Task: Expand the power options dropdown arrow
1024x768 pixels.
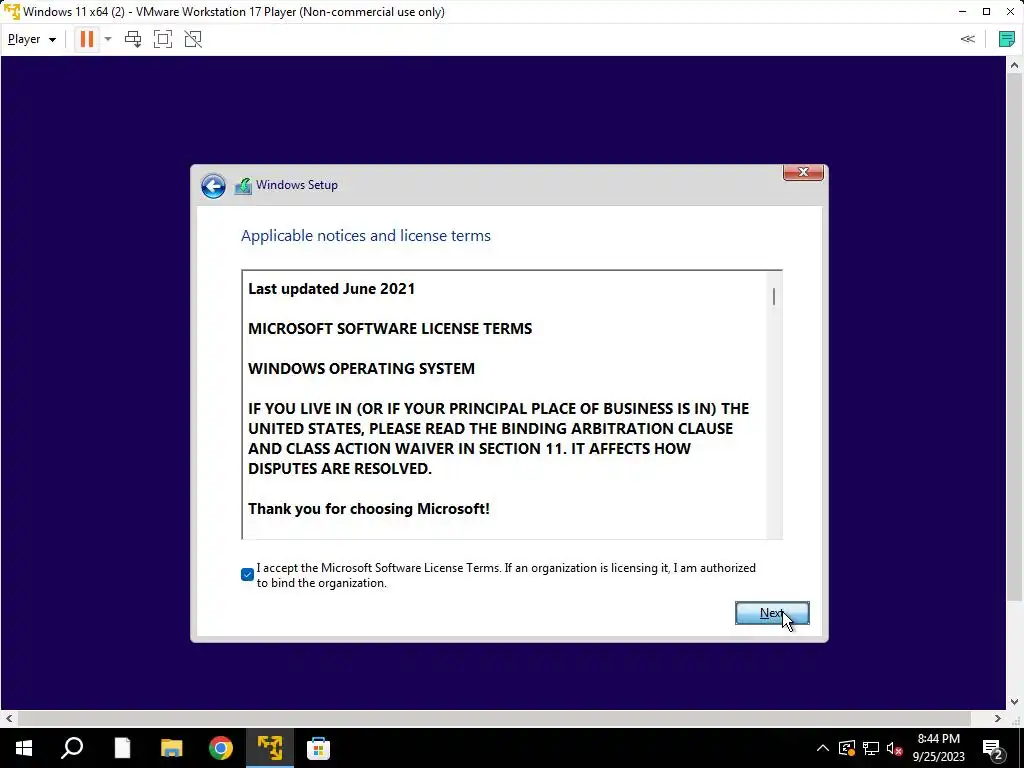Action: click(108, 39)
